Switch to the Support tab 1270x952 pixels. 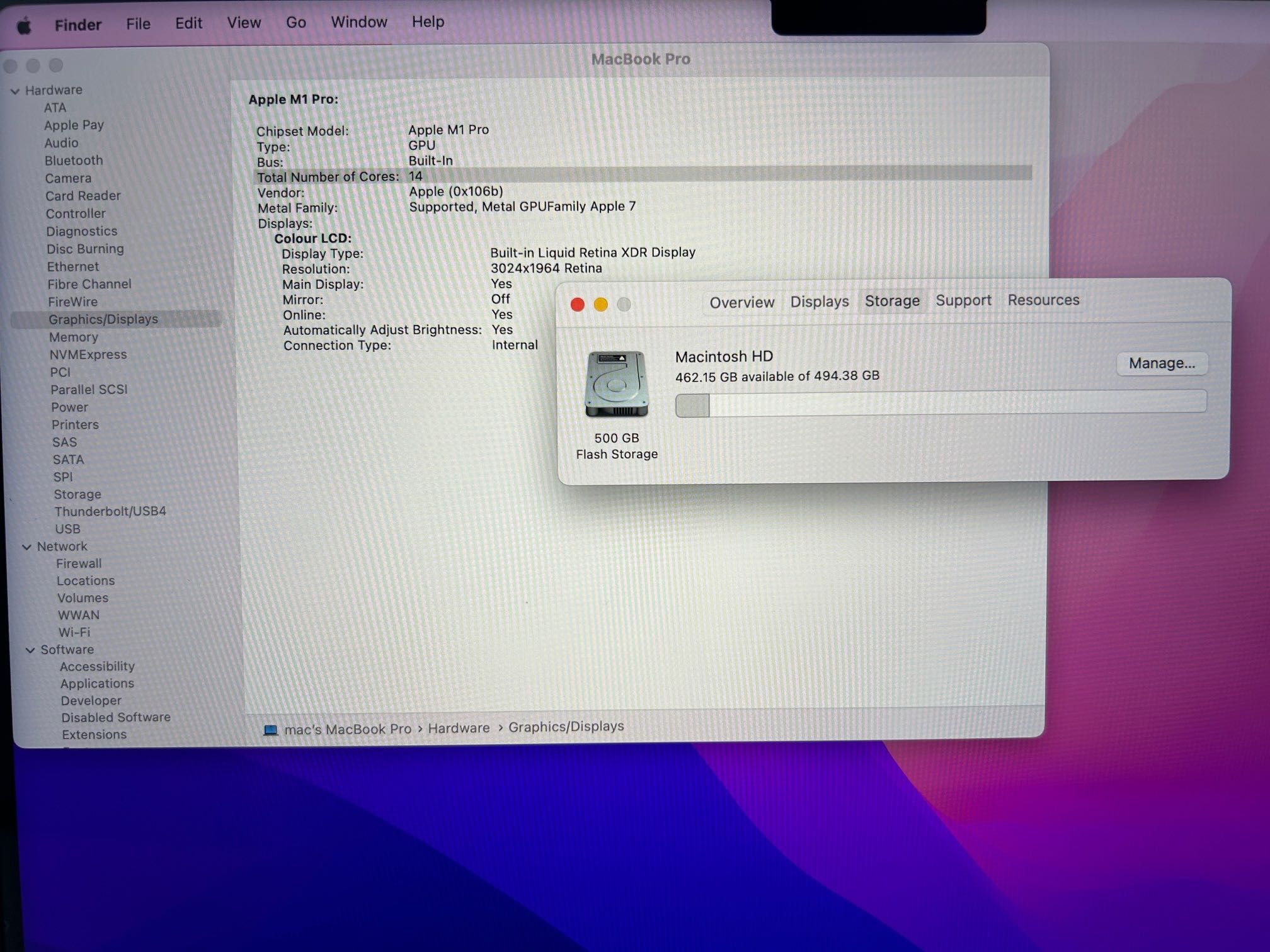pyautogui.click(x=963, y=300)
